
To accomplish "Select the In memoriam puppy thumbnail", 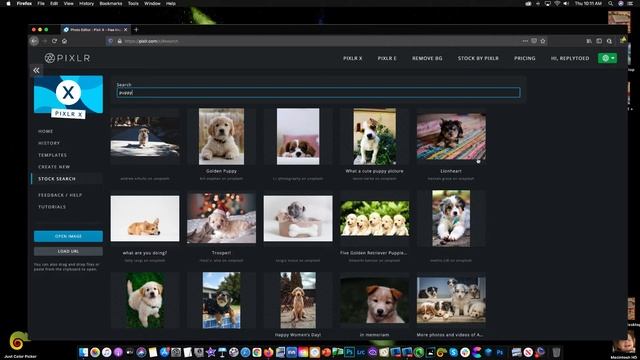I will pos(375,300).
